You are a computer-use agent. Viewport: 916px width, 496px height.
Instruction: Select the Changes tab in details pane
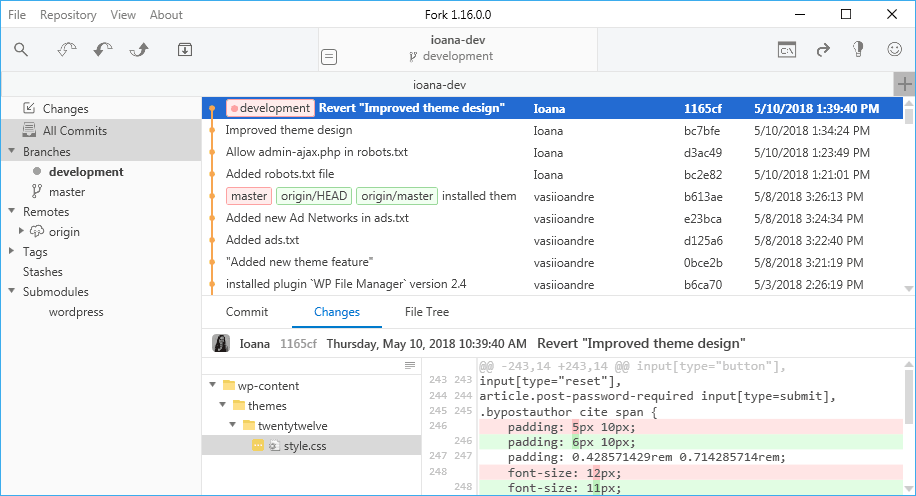[x=336, y=311]
